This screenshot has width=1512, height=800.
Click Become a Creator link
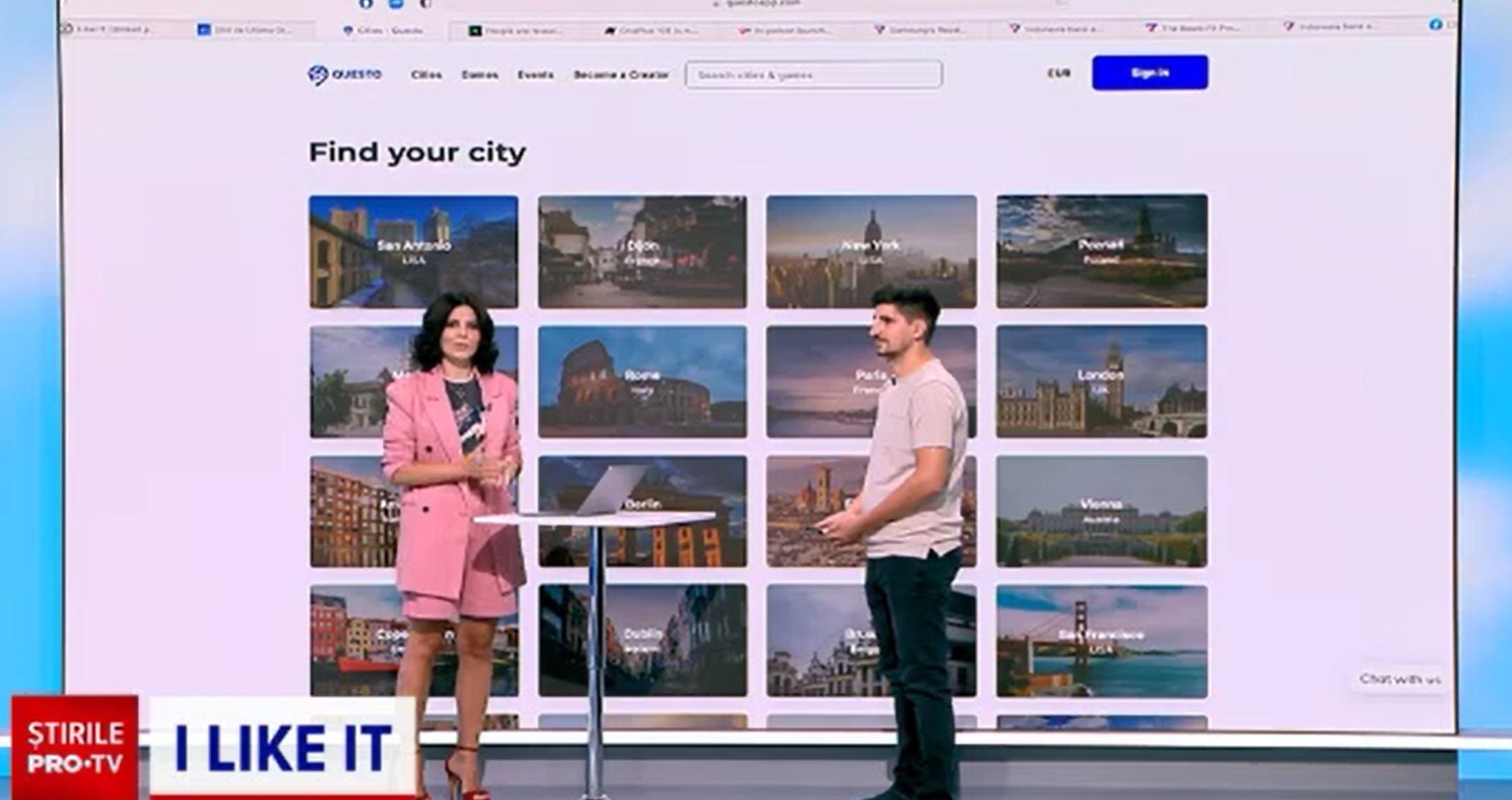[x=621, y=75]
